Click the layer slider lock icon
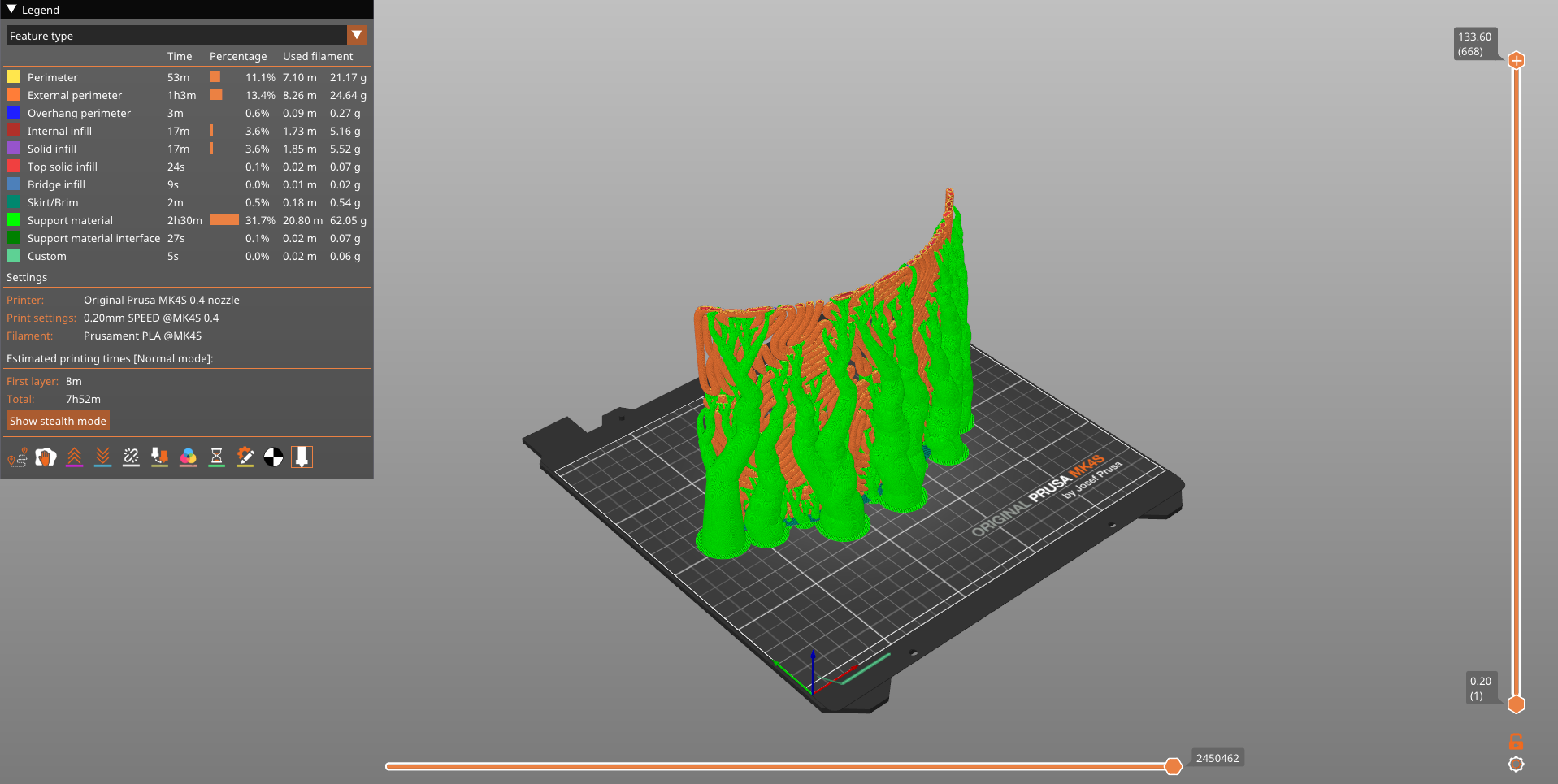Viewport: 1558px width, 784px height. pyautogui.click(x=1516, y=741)
